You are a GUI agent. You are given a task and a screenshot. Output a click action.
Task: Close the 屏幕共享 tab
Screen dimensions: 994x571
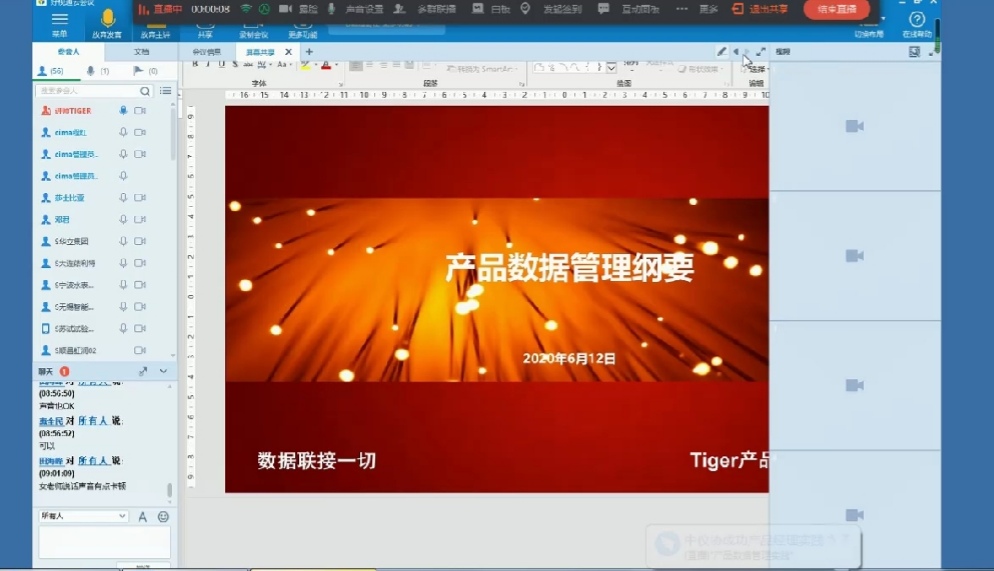(x=288, y=52)
